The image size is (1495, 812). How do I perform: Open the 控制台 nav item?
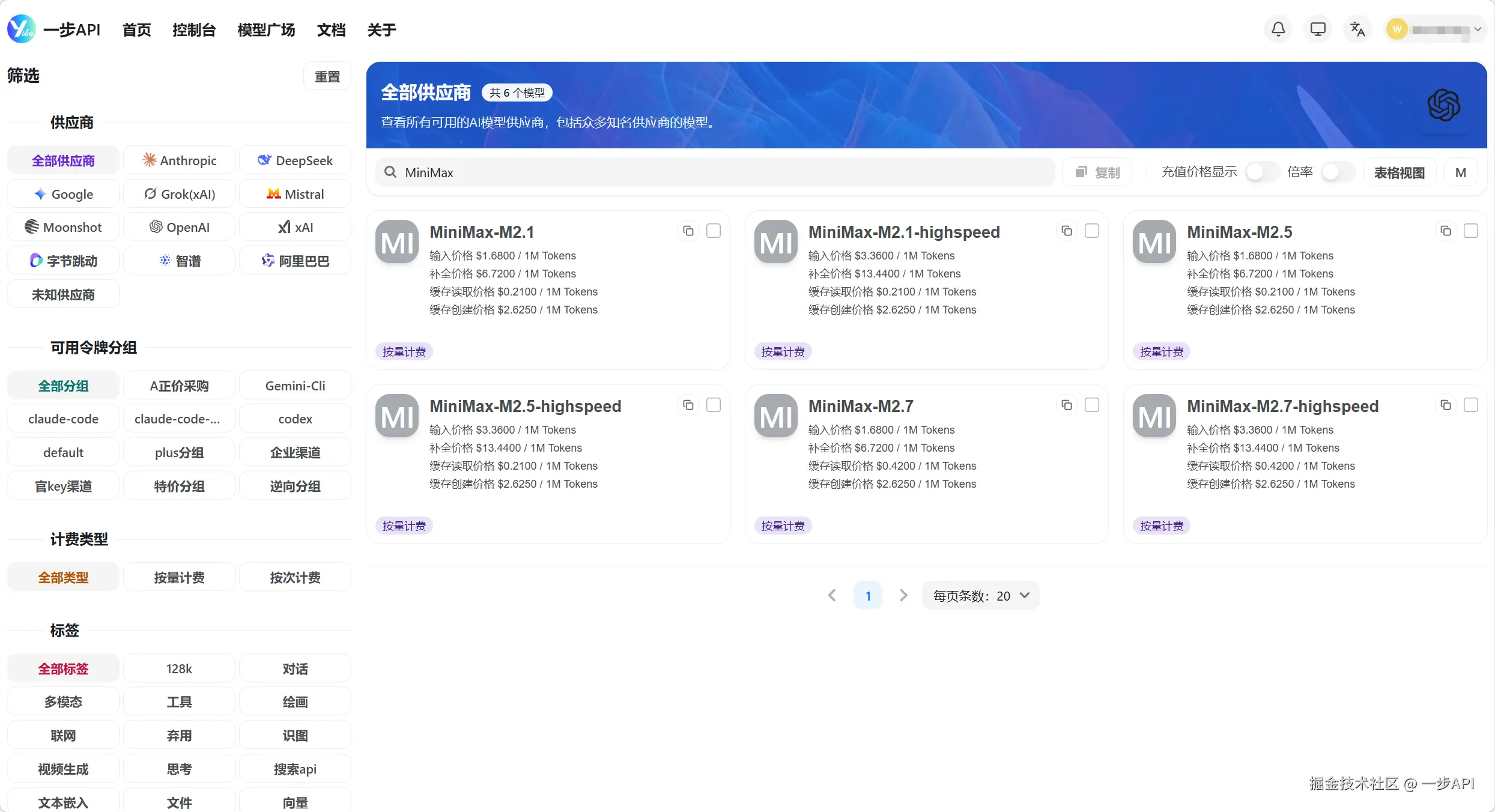point(193,29)
